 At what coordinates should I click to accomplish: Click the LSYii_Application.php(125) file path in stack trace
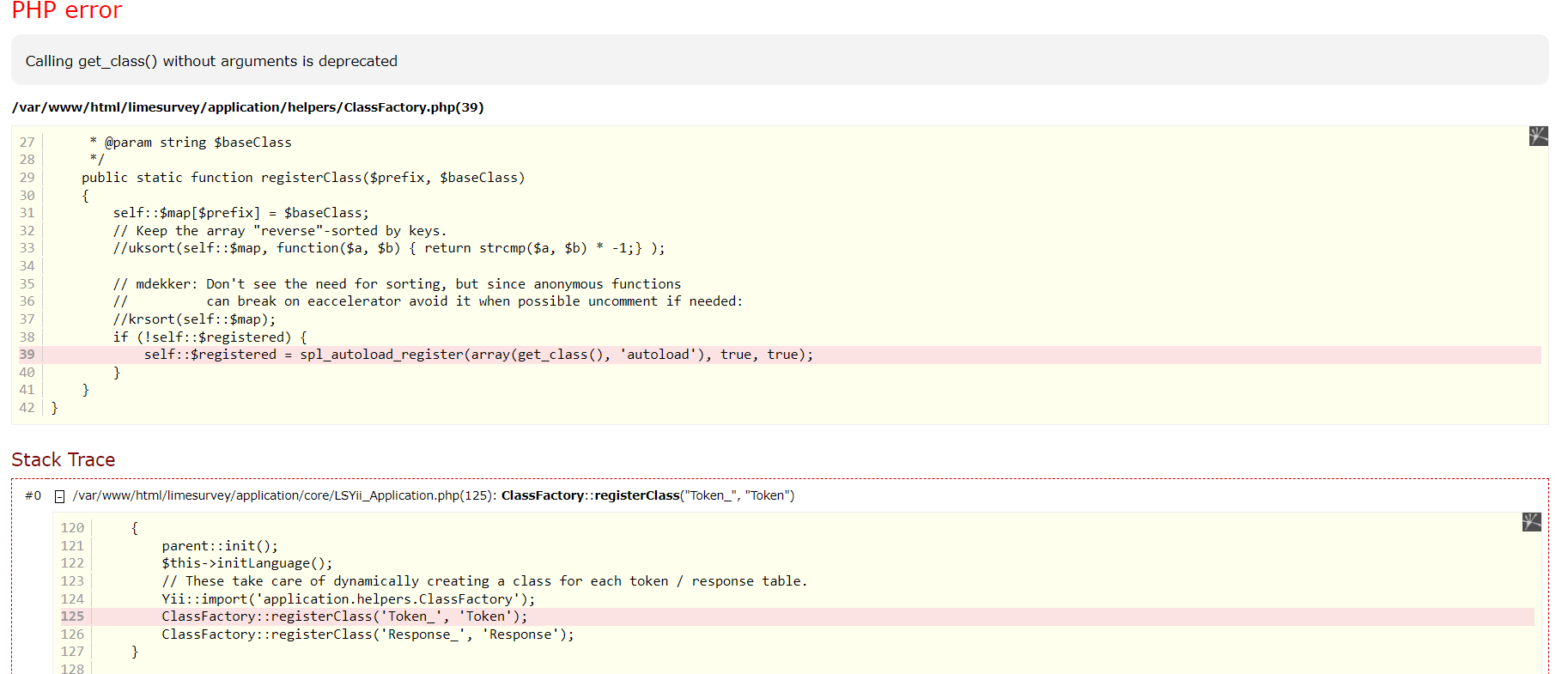coord(283,495)
